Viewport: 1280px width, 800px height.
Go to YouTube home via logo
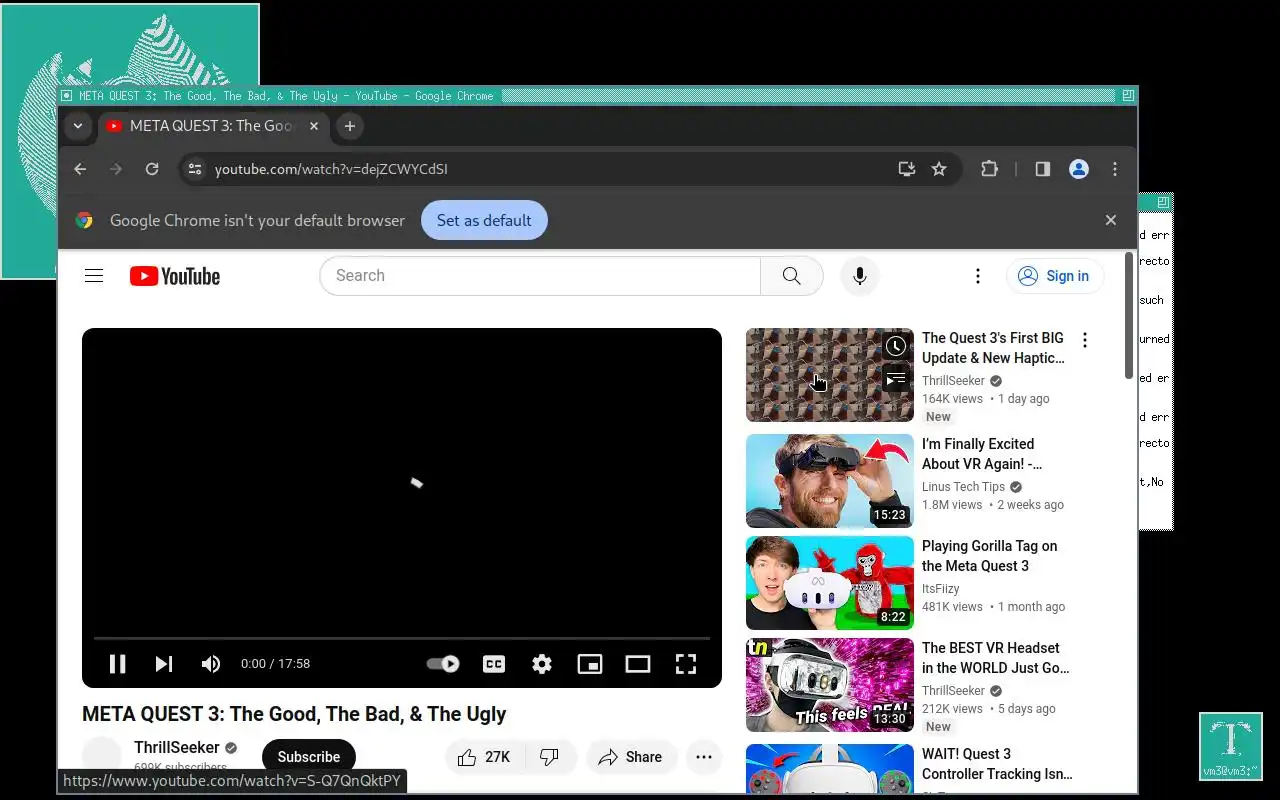[175, 276]
